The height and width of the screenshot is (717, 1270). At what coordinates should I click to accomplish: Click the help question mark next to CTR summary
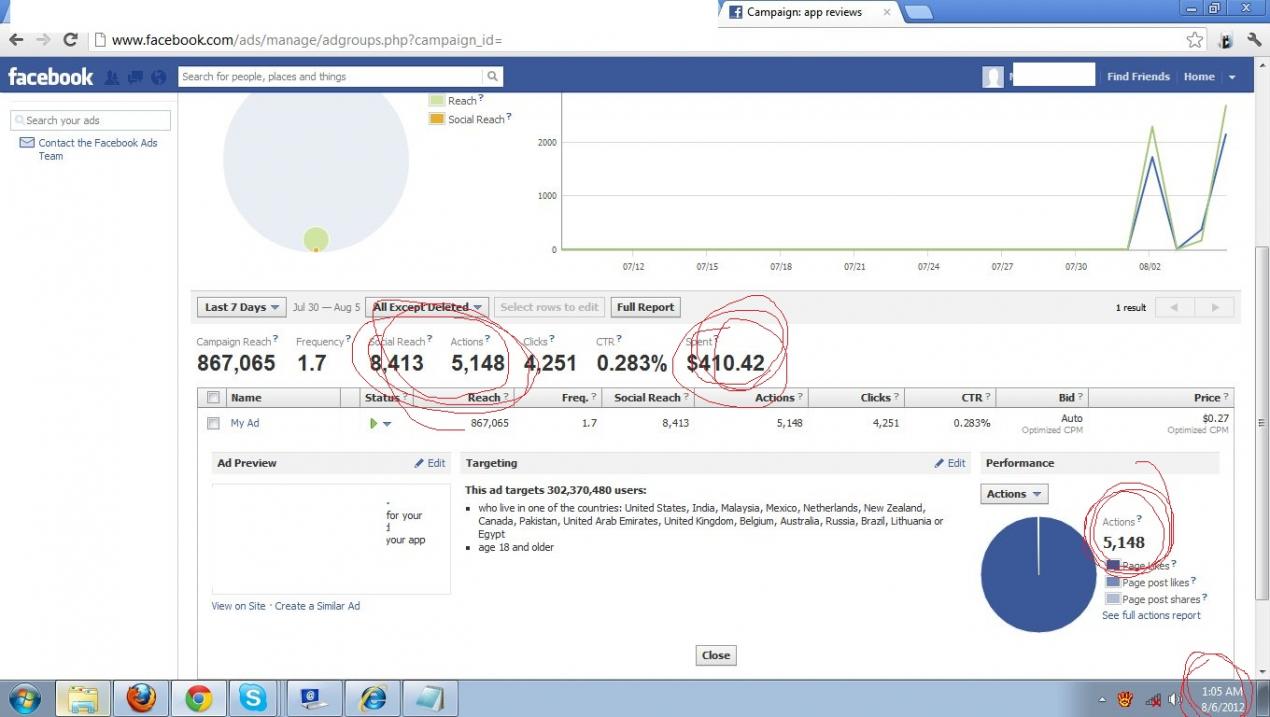click(x=619, y=339)
